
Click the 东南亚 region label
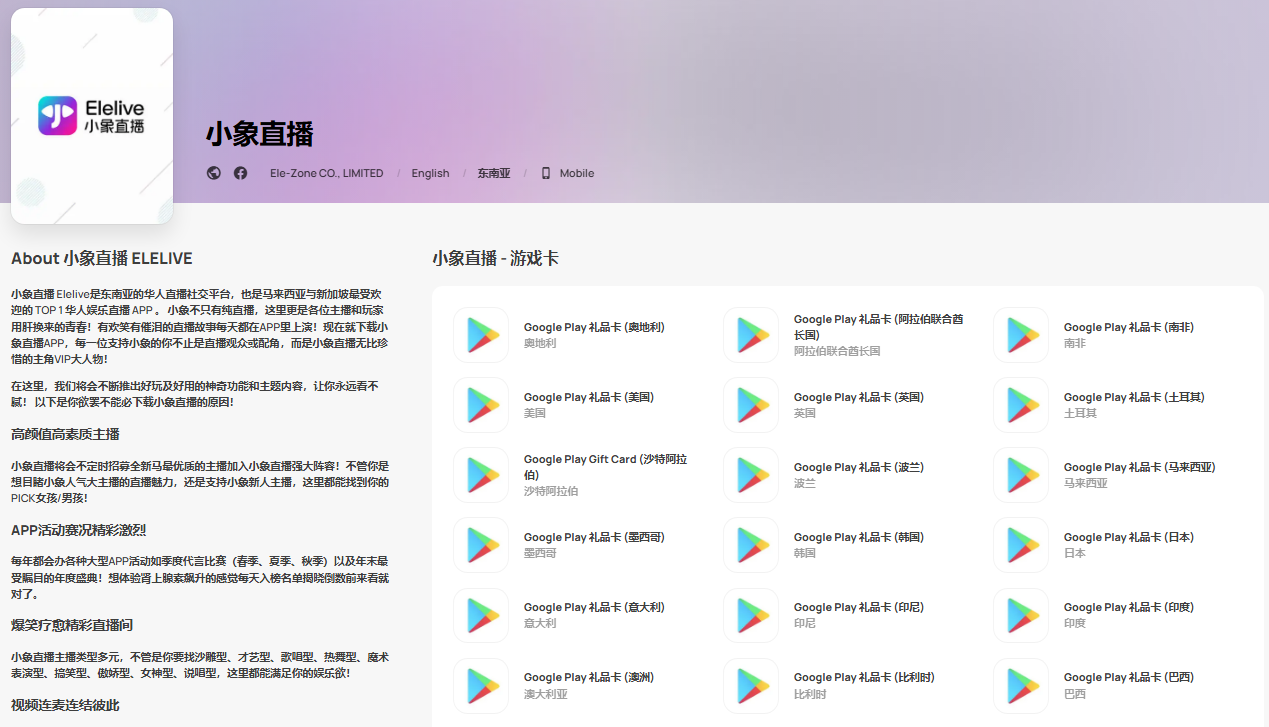(494, 173)
